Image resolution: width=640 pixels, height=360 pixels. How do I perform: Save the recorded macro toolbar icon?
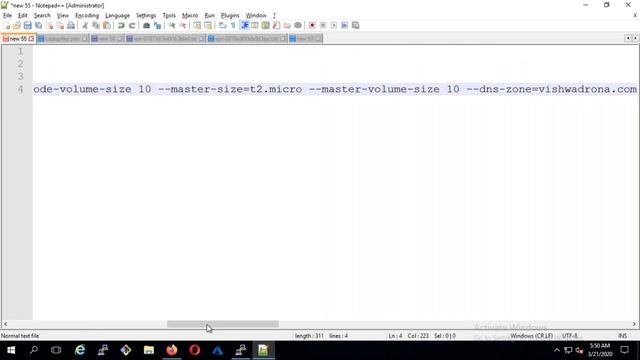[x=356, y=25]
